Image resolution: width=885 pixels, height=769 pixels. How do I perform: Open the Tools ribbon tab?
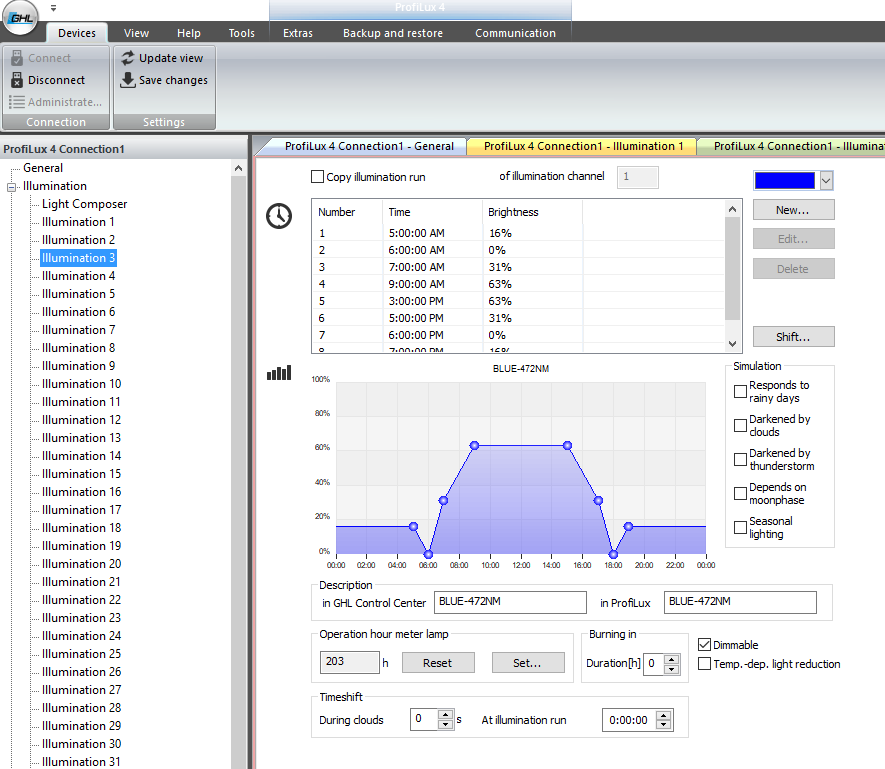point(242,33)
